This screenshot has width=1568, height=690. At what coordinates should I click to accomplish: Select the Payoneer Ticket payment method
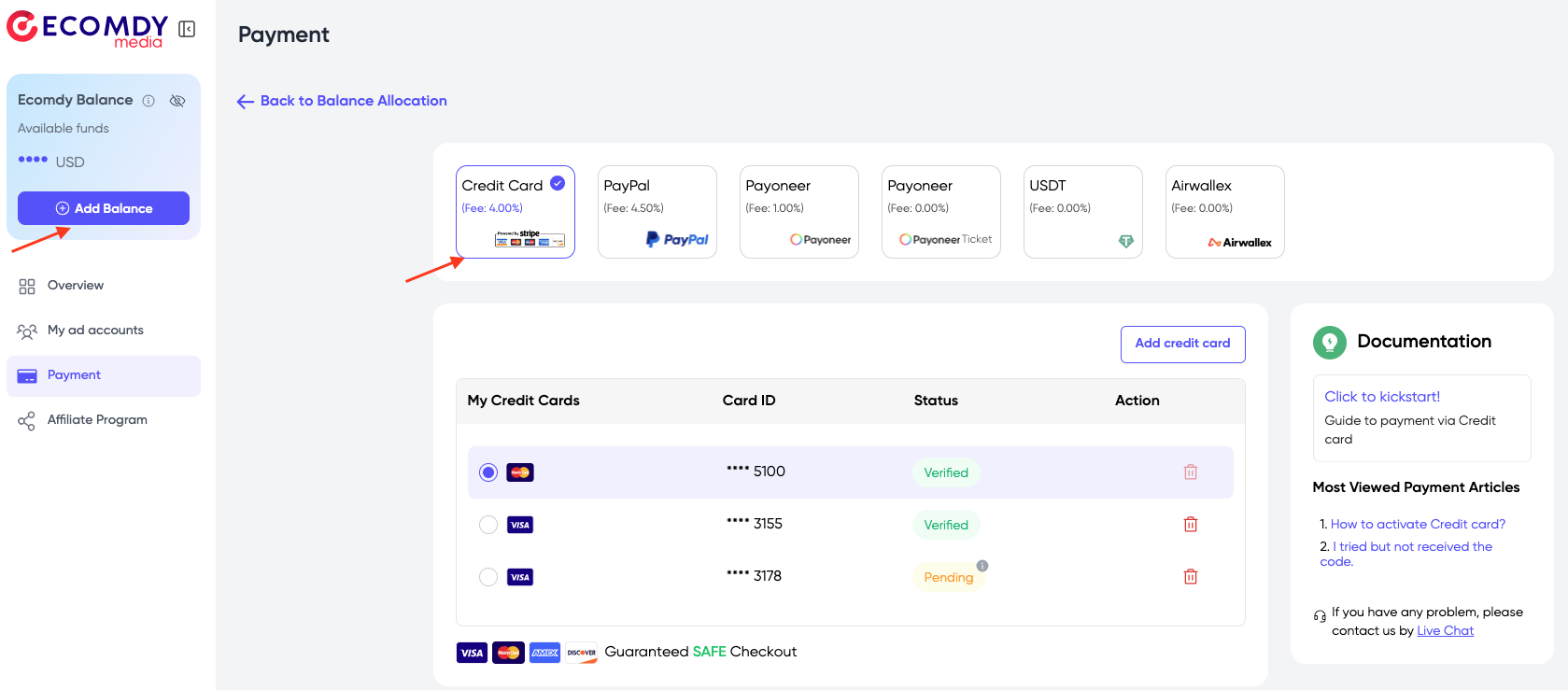[x=941, y=212]
